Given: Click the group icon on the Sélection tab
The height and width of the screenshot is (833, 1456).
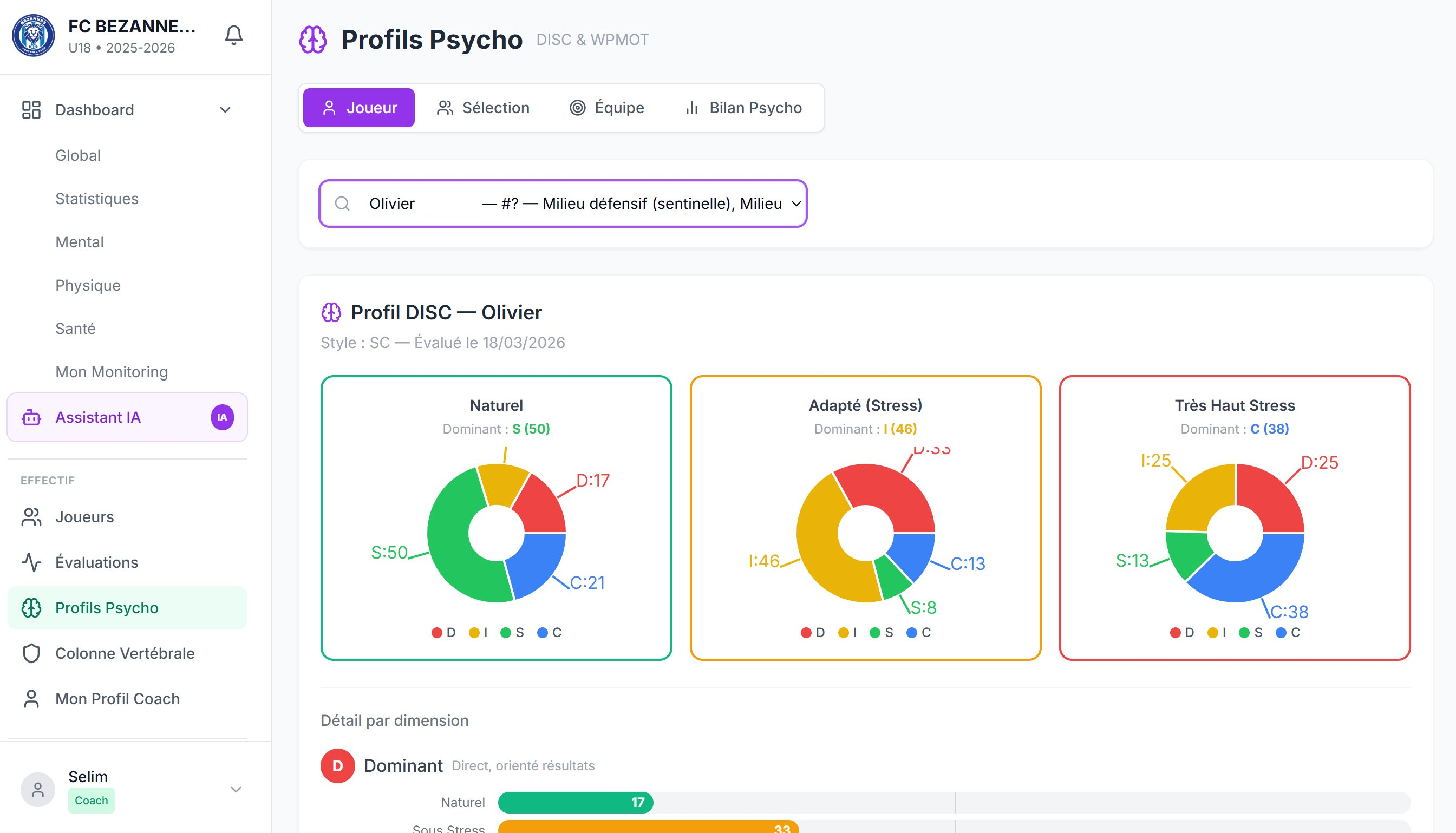Looking at the screenshot, I should click(445, 108).
